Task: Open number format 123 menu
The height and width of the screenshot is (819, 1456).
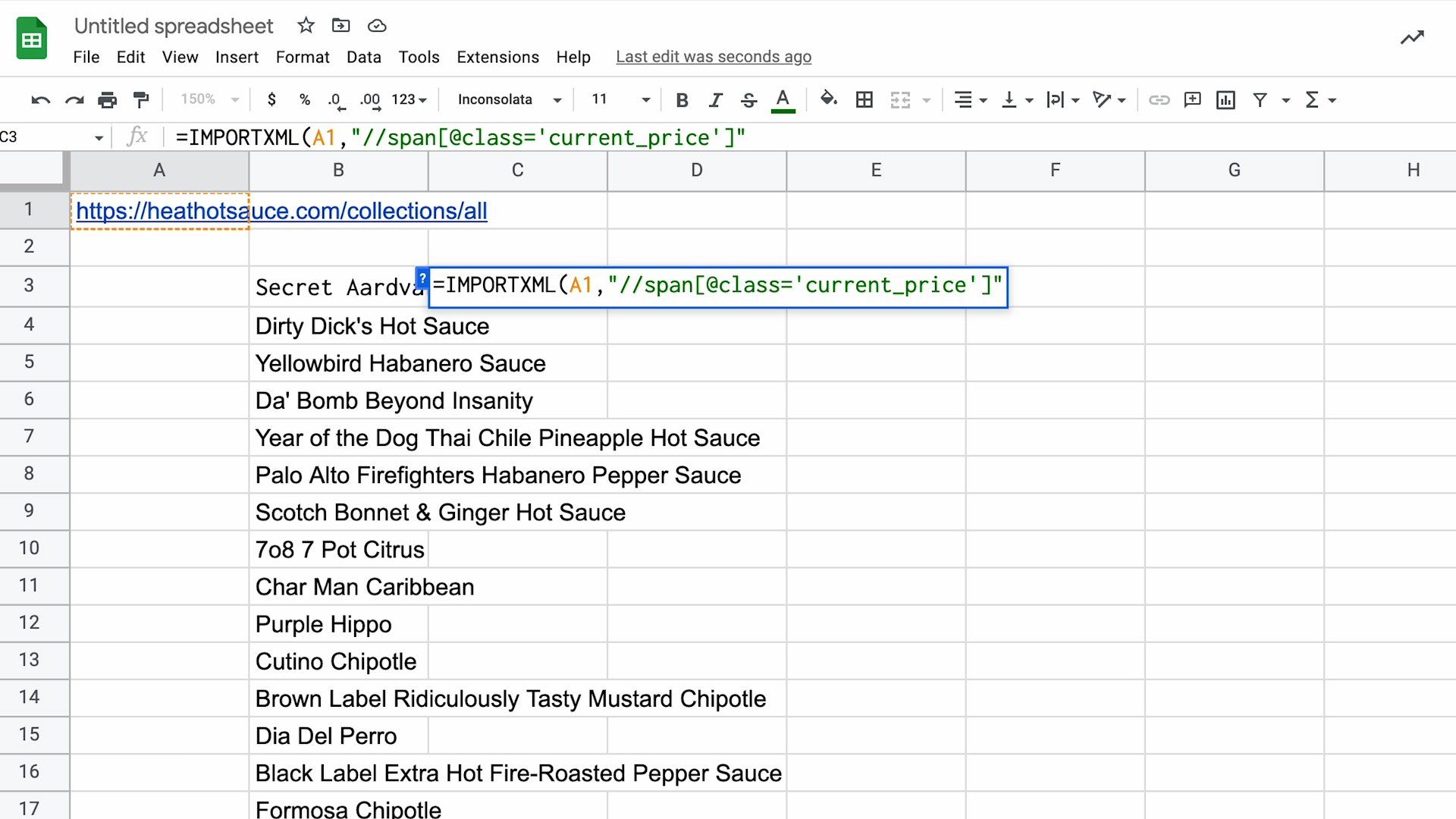Action: (x=409, y=99)
